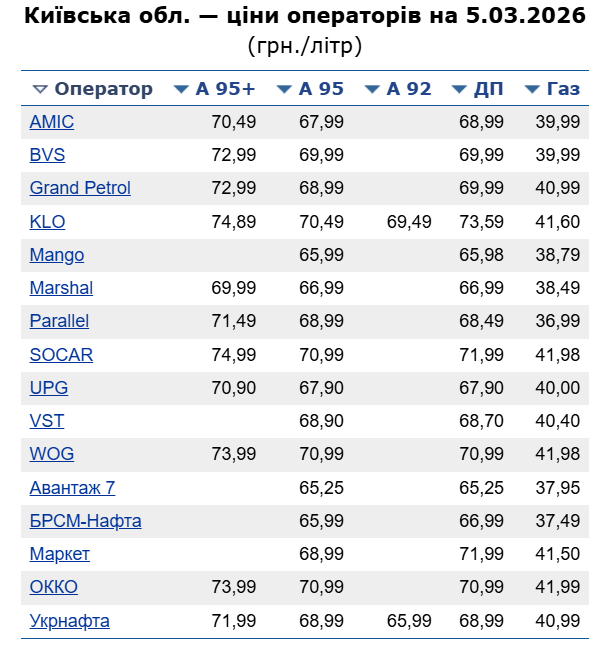Screen dimensions: 610x658
Task: Sort by A 95+ header text
Action: pos(225,89)
